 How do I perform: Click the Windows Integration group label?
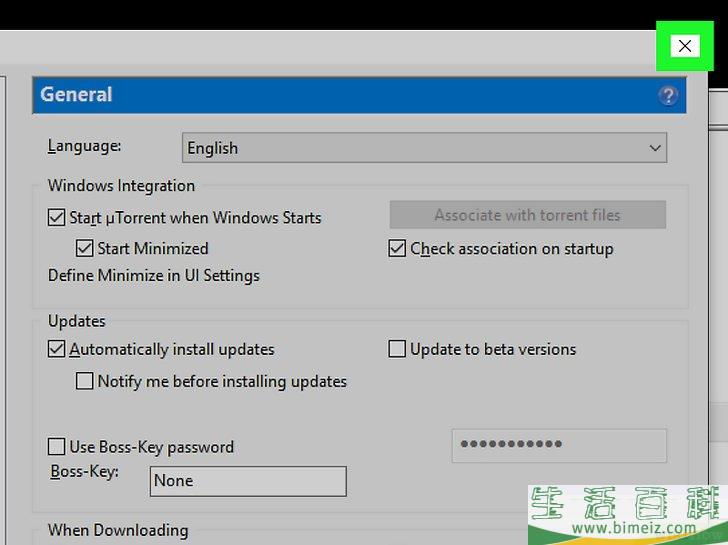coord(121,186)
